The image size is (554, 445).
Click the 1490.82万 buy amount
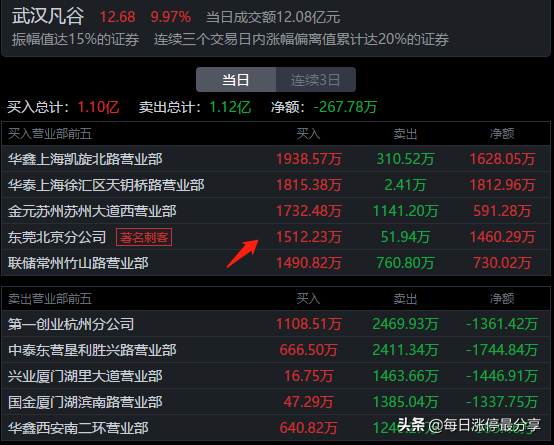click(x=308, y=263)
